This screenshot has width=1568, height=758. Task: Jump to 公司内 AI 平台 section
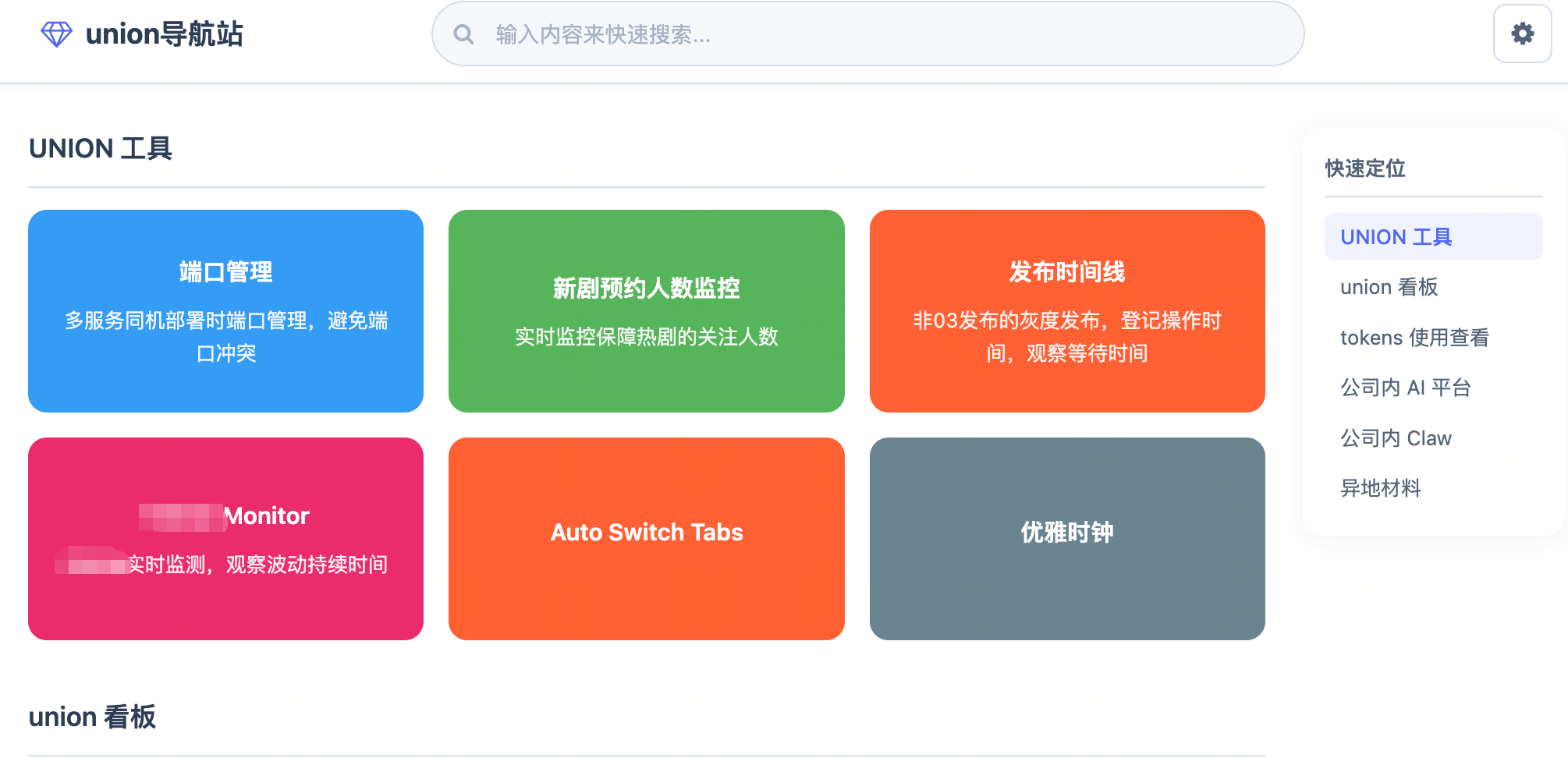point(1405,388)
